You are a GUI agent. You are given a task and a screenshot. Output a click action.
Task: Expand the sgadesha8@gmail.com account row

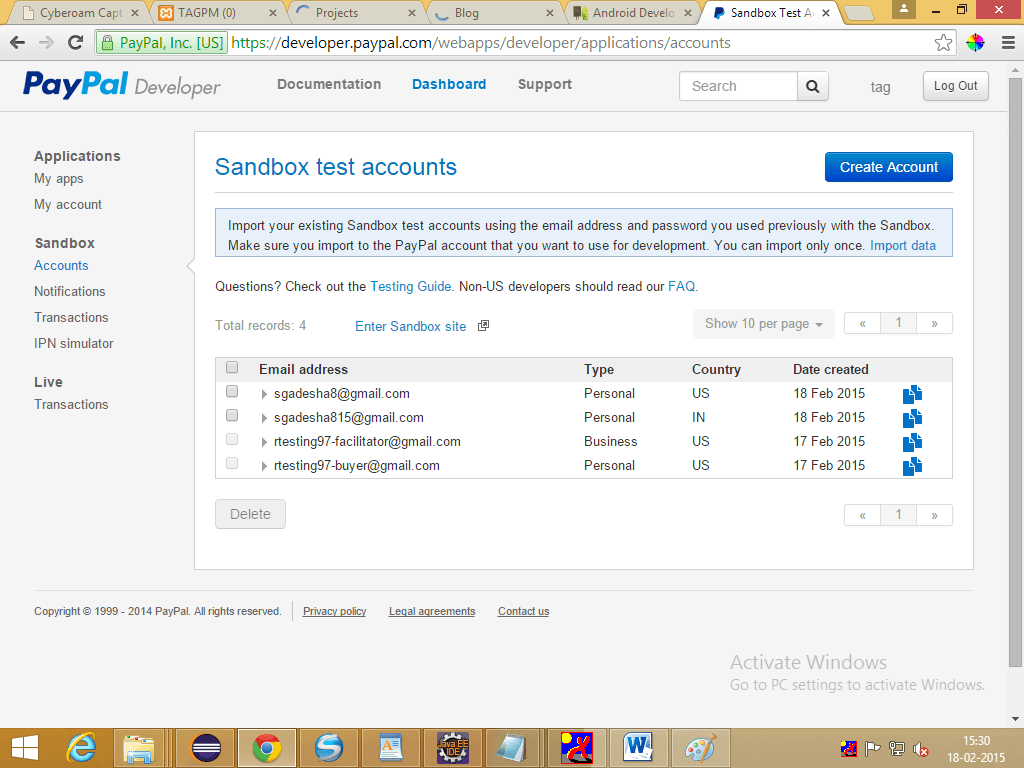tap(264, 394)
